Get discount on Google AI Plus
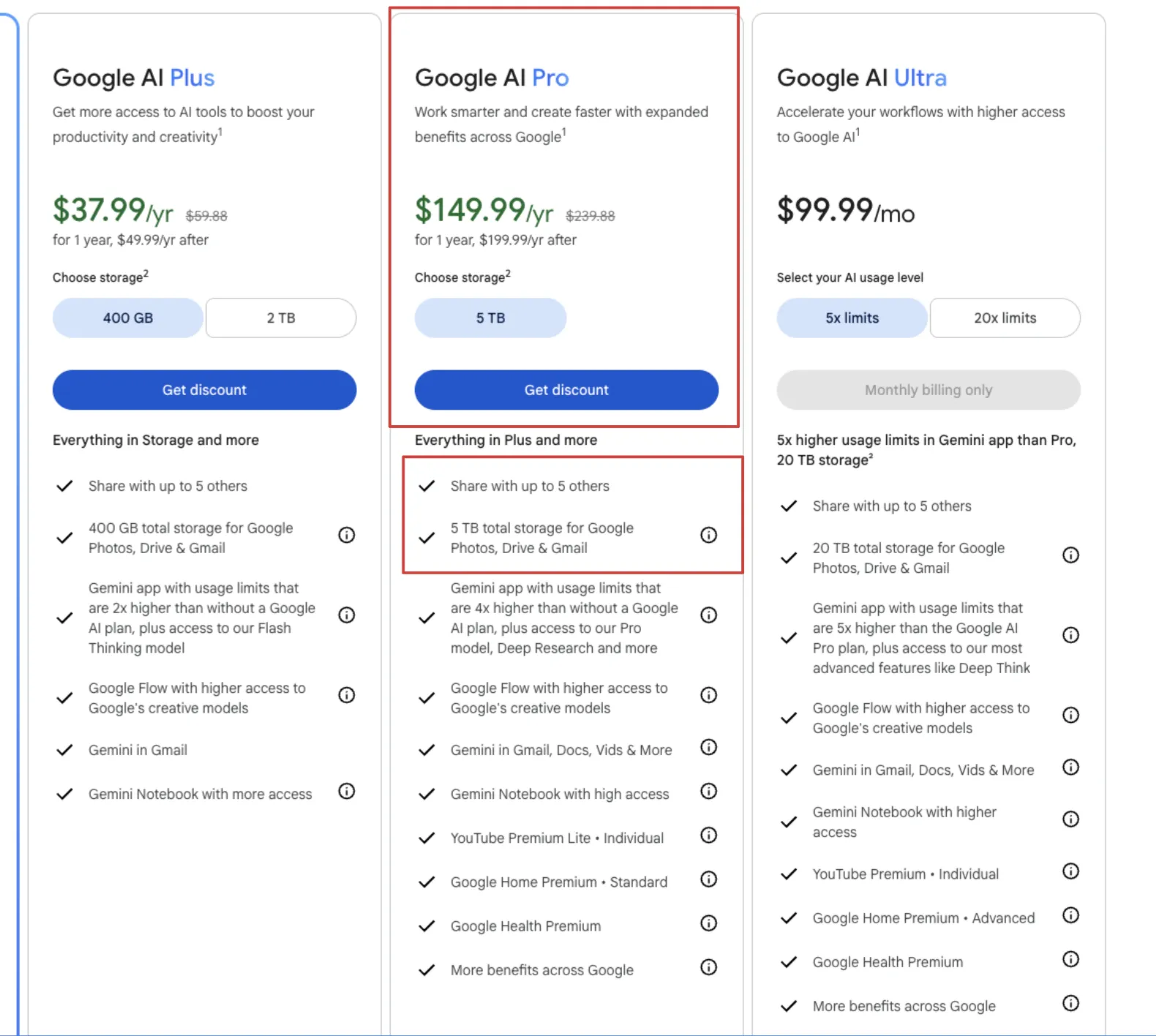Image resolution: width=1156 pixels, height=1036 pixels. tap(204, 390)
